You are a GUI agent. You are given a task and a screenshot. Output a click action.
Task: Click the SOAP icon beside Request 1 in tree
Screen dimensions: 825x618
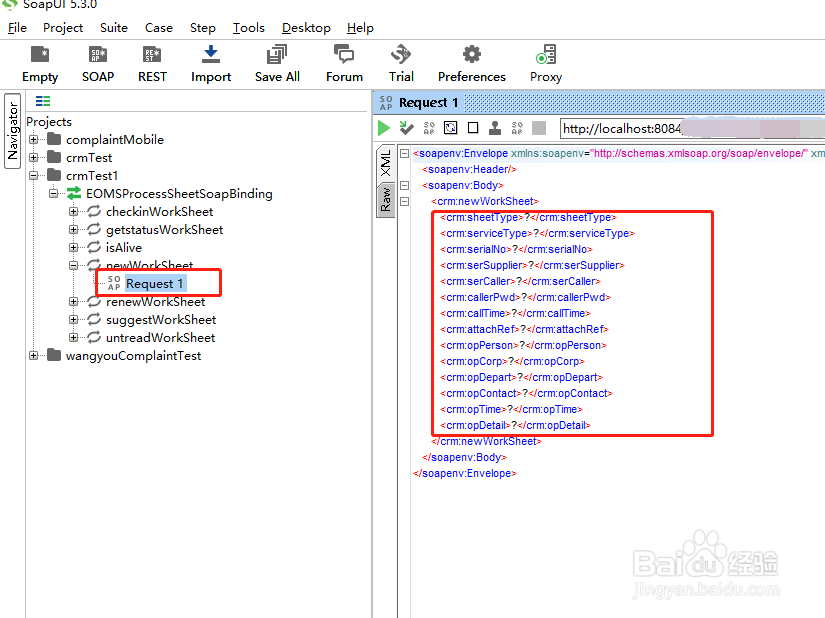pos(114,283)
